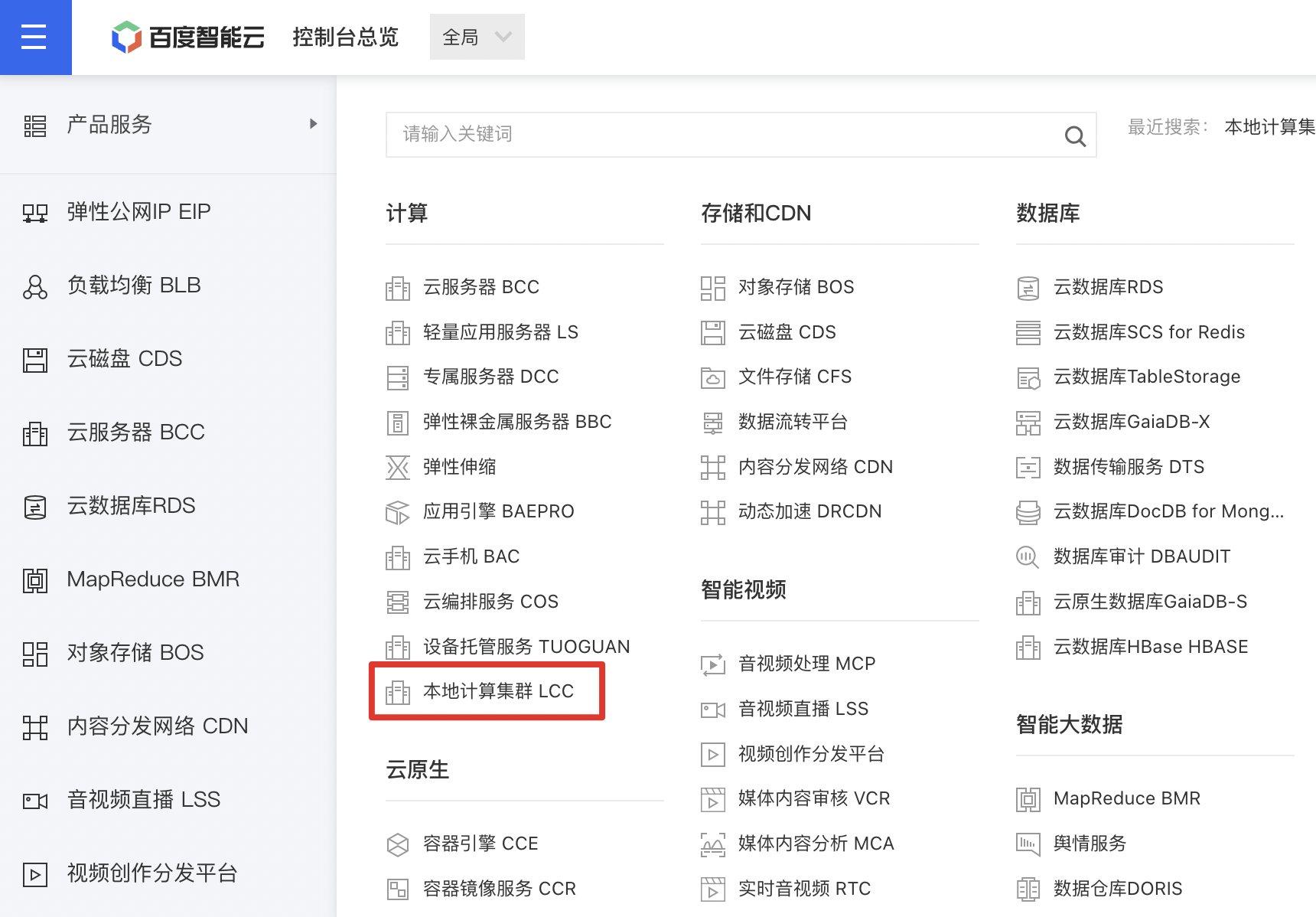Viewport: 1316px width, 917px height.
Task: Open 云数据库HBase HBASE
Action: (1151, 647)
